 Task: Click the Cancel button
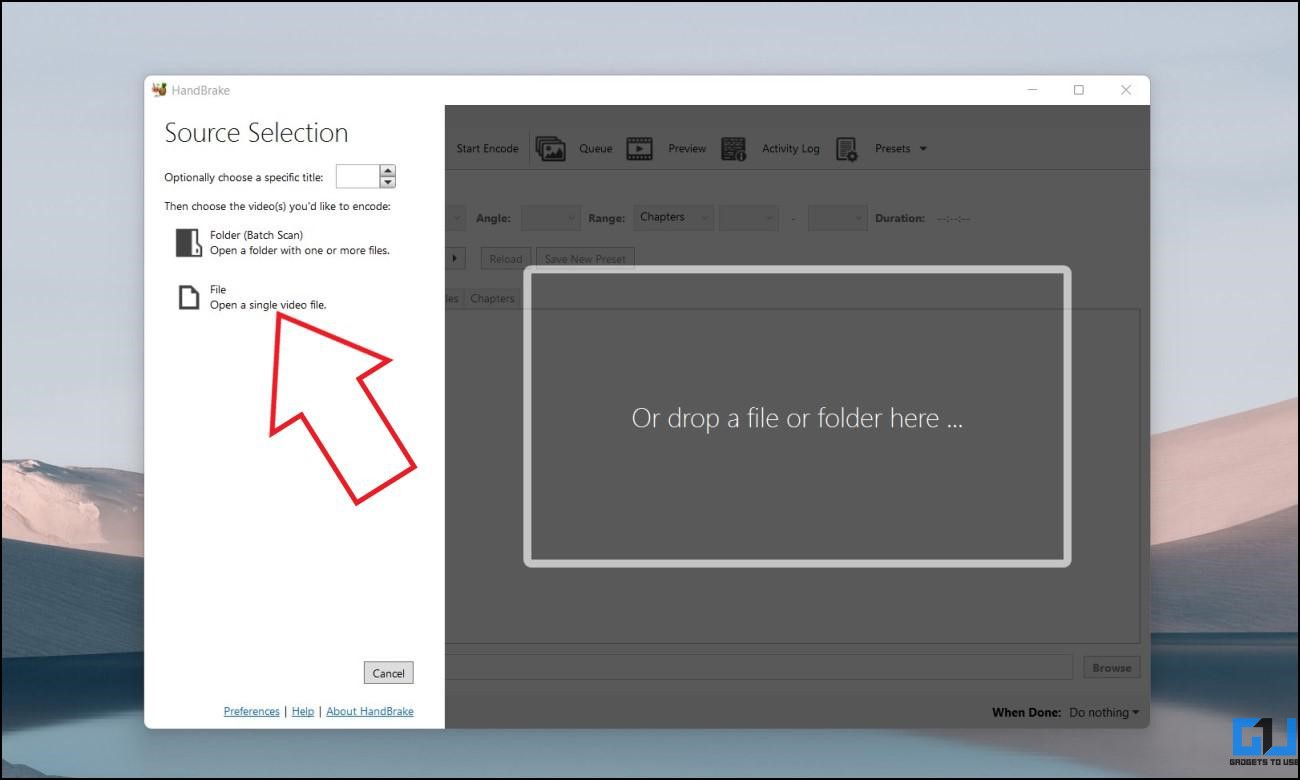388,673
